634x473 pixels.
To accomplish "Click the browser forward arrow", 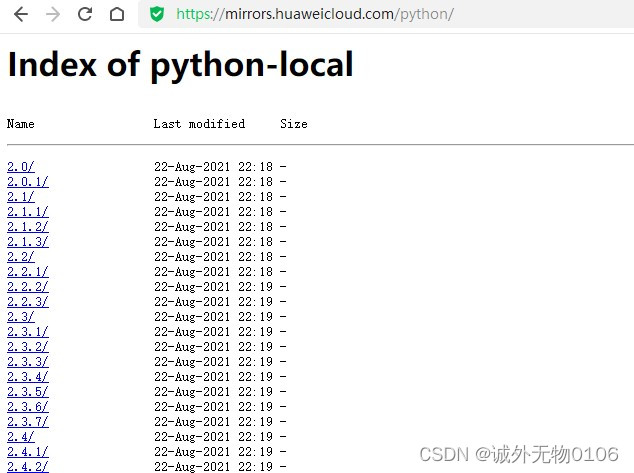I will click(x=53, y=15).
